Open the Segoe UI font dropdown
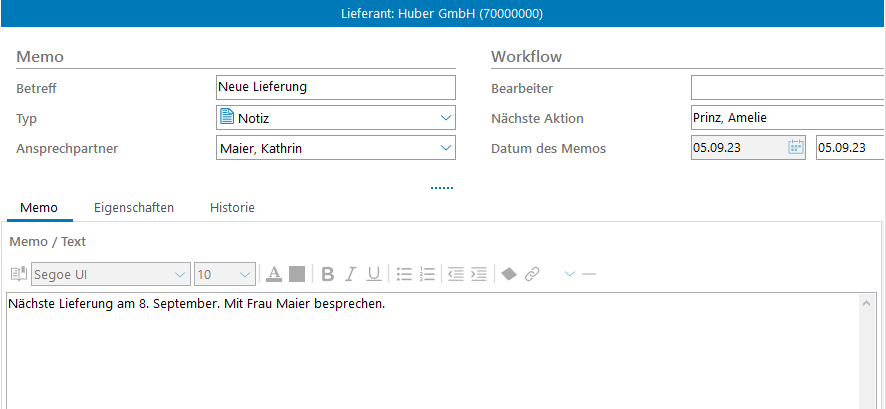The image size is (886, 409). coord(180,274)
